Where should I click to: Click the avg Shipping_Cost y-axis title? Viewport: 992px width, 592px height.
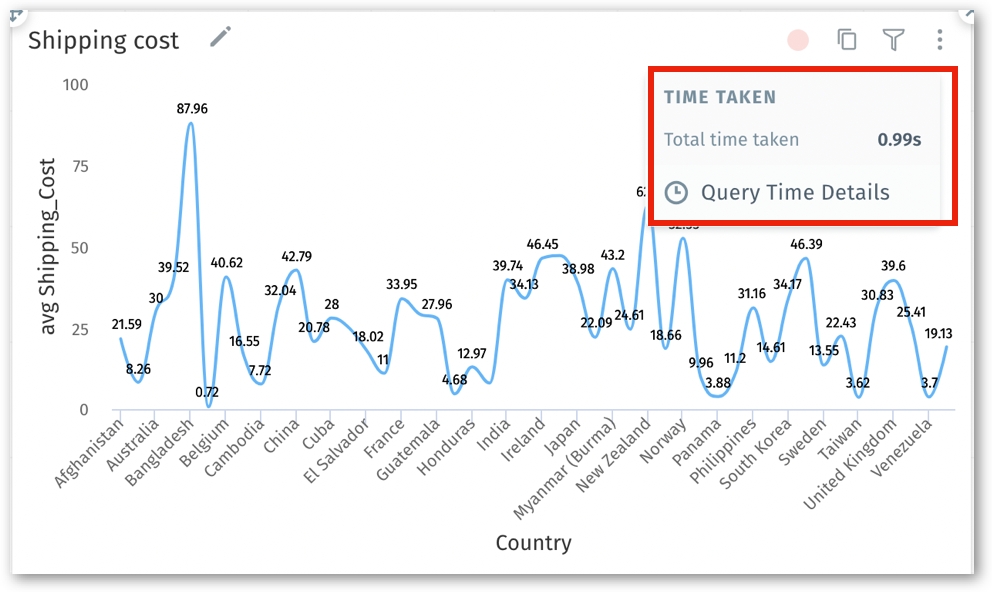point(48,246)
